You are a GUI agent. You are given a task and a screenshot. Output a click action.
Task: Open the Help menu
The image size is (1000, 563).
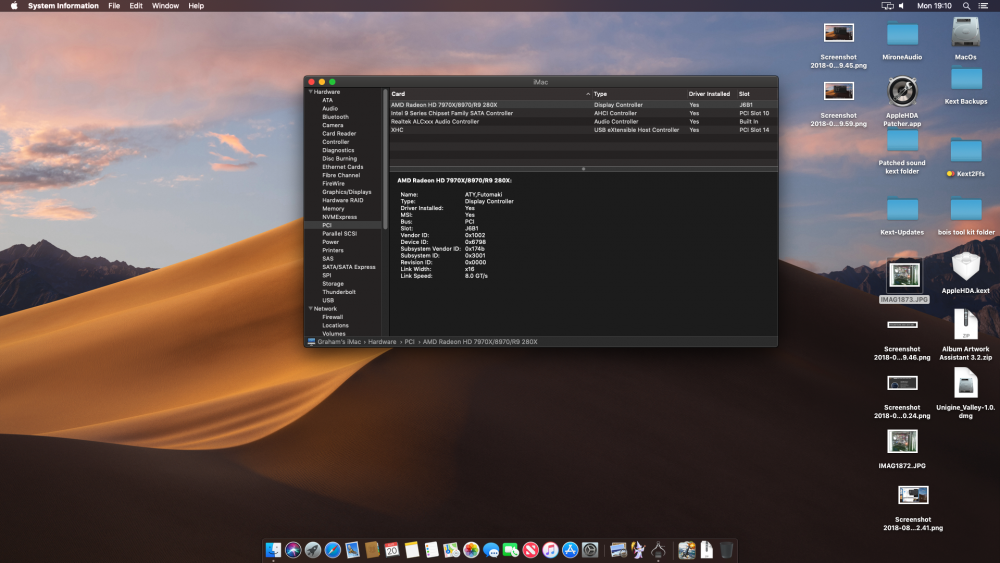[x=196, y=6]
